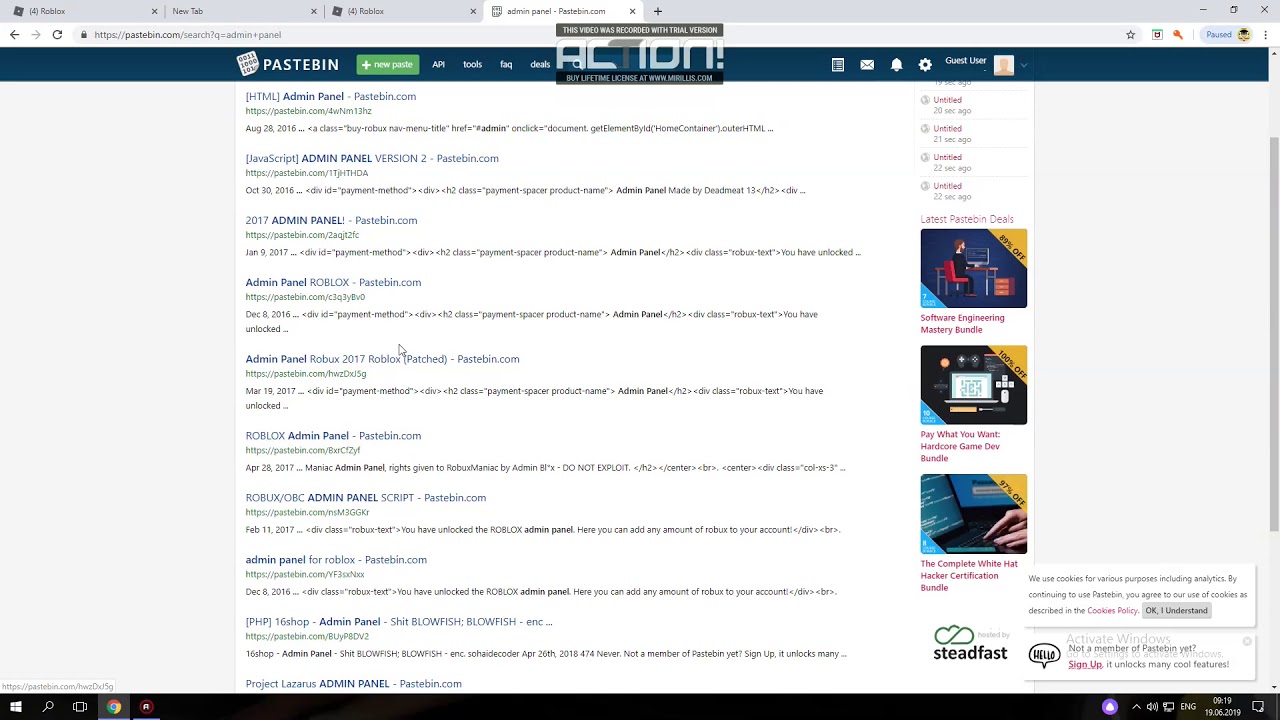
Task: Click the Chrome icon on the taskbar
Action: (114, 707)
